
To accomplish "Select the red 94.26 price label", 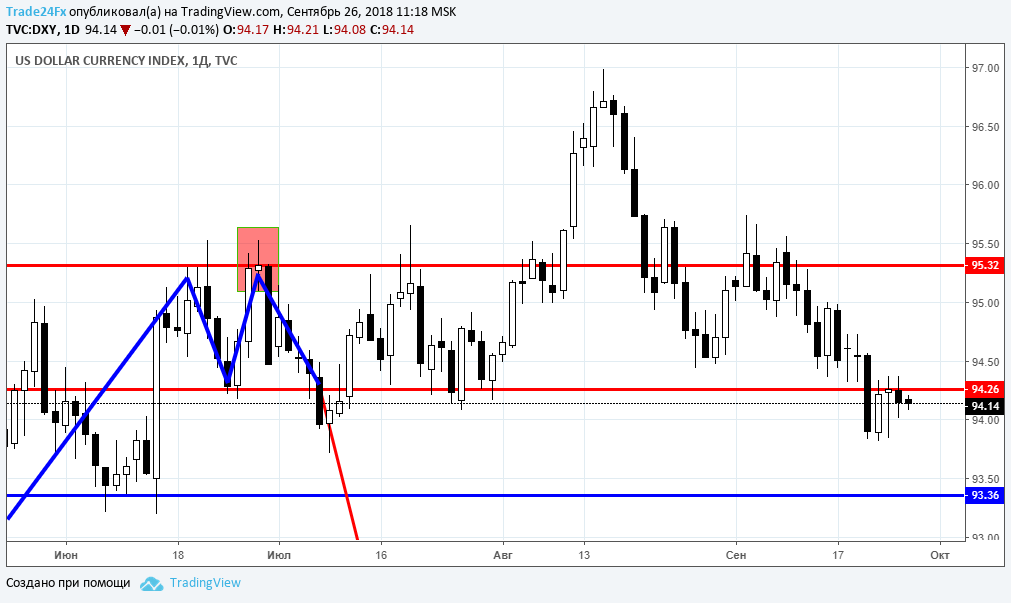I will coord(985,389).
